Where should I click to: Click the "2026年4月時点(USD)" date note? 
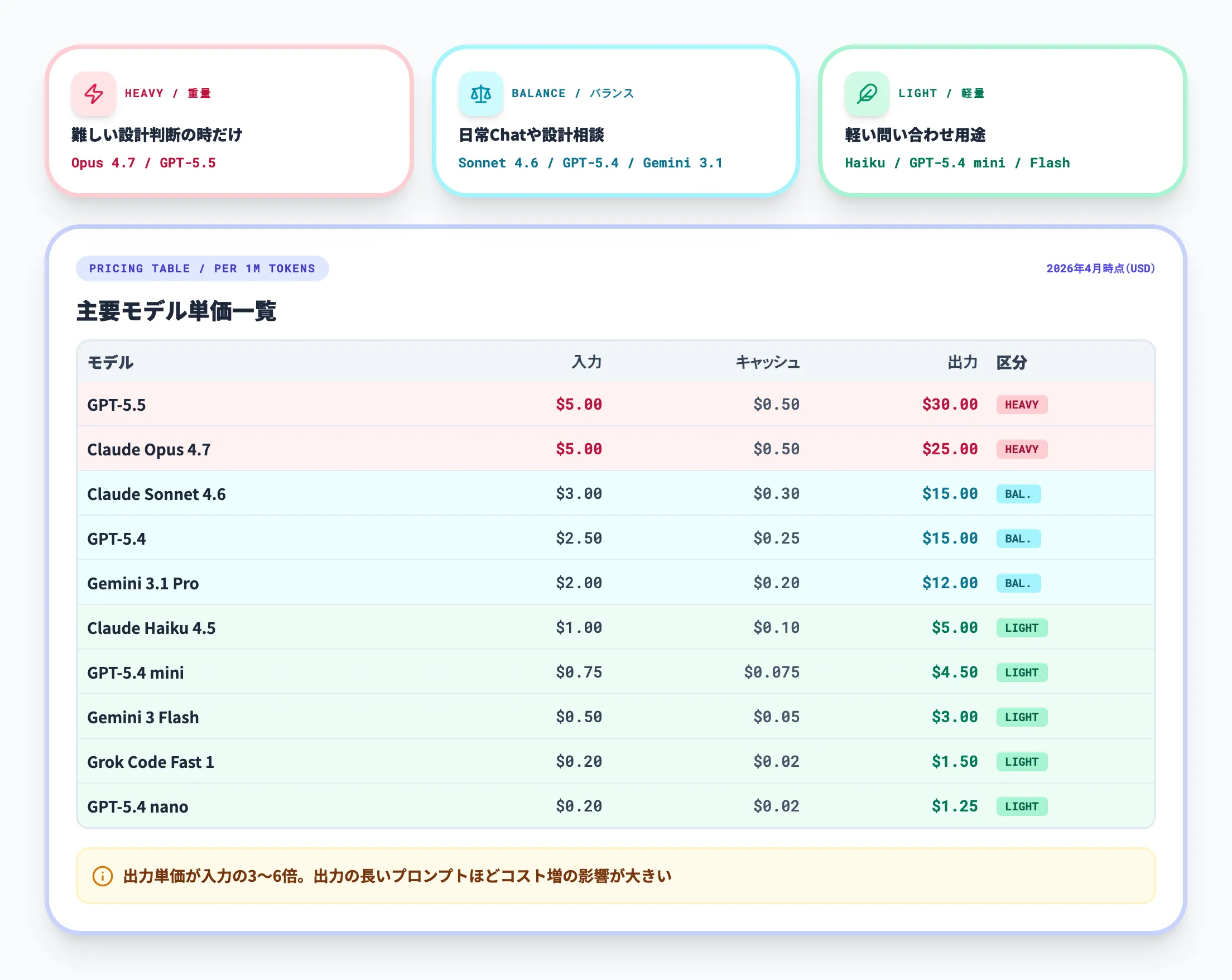1100,268
